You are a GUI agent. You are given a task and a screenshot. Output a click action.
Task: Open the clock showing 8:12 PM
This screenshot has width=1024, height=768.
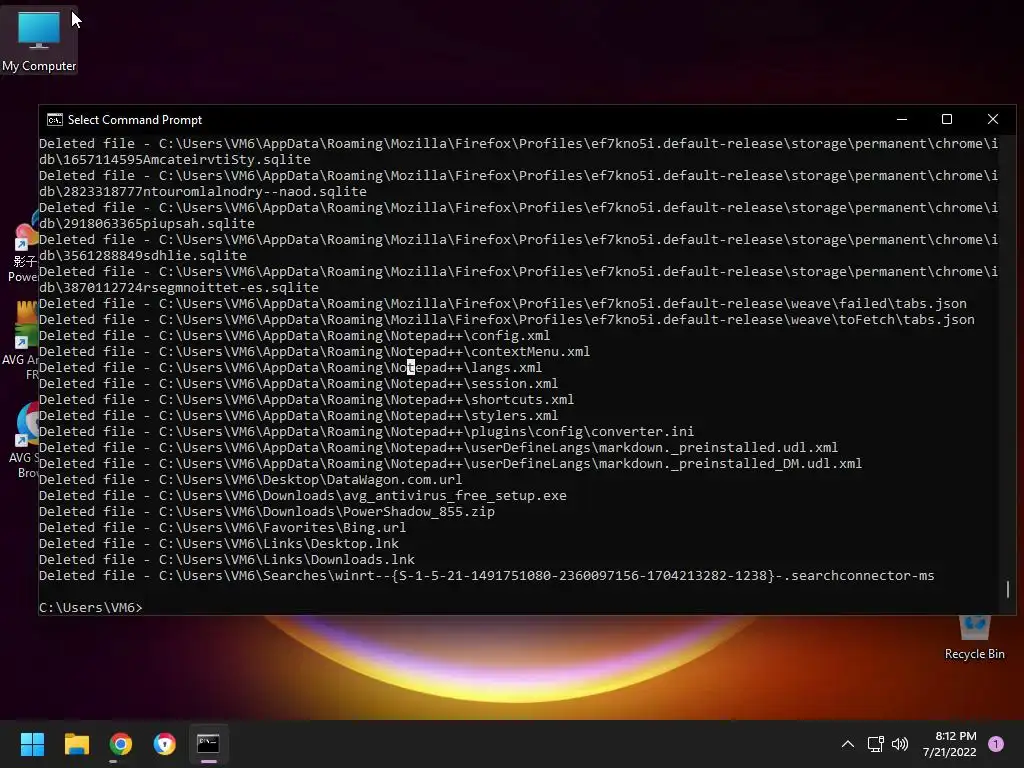pyautogui.click(x=949, y=744)
